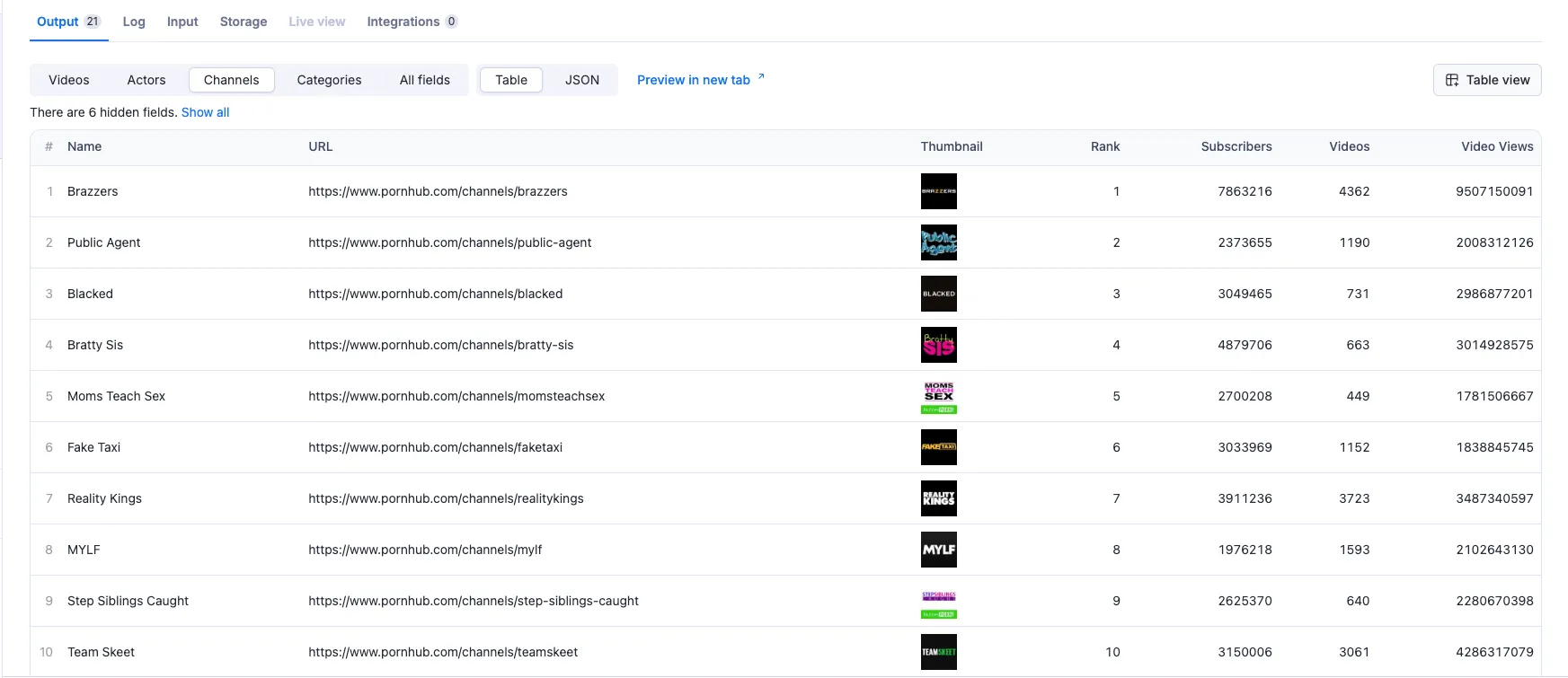
Task: Click subscribers value 1976218
Action: point(1245,550)
